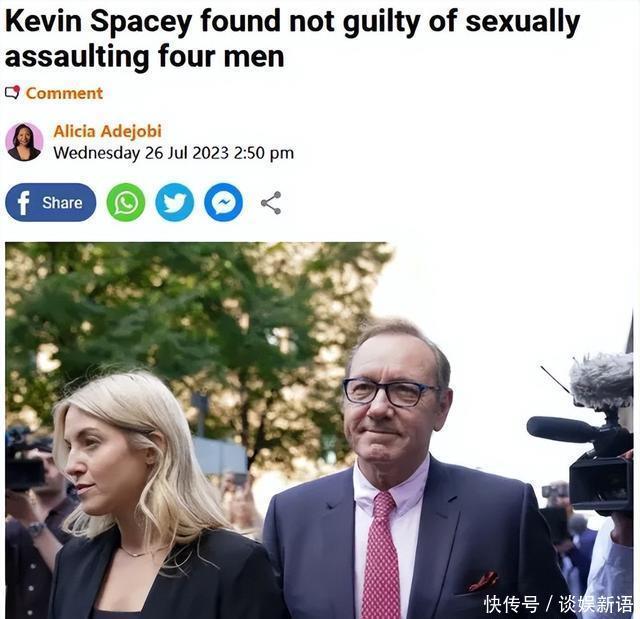Send article through Messenger icon
Image resolution: width=640 pixels, height=619 pixels.
[x=224, y=202]
